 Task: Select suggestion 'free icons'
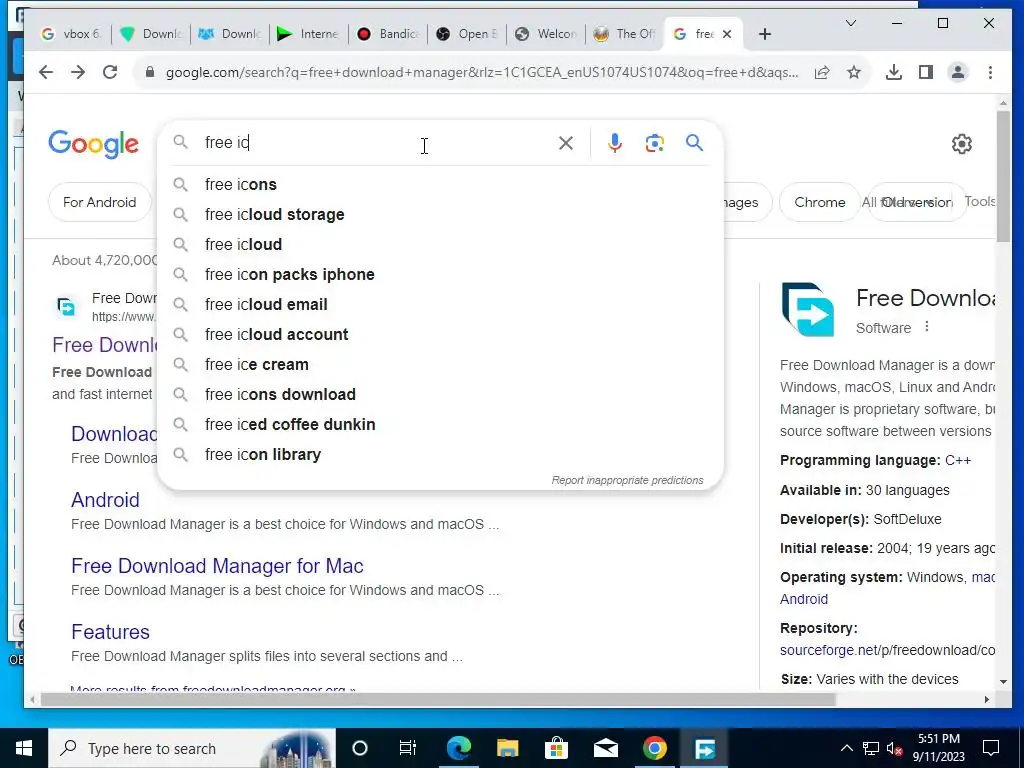(440, 185)
